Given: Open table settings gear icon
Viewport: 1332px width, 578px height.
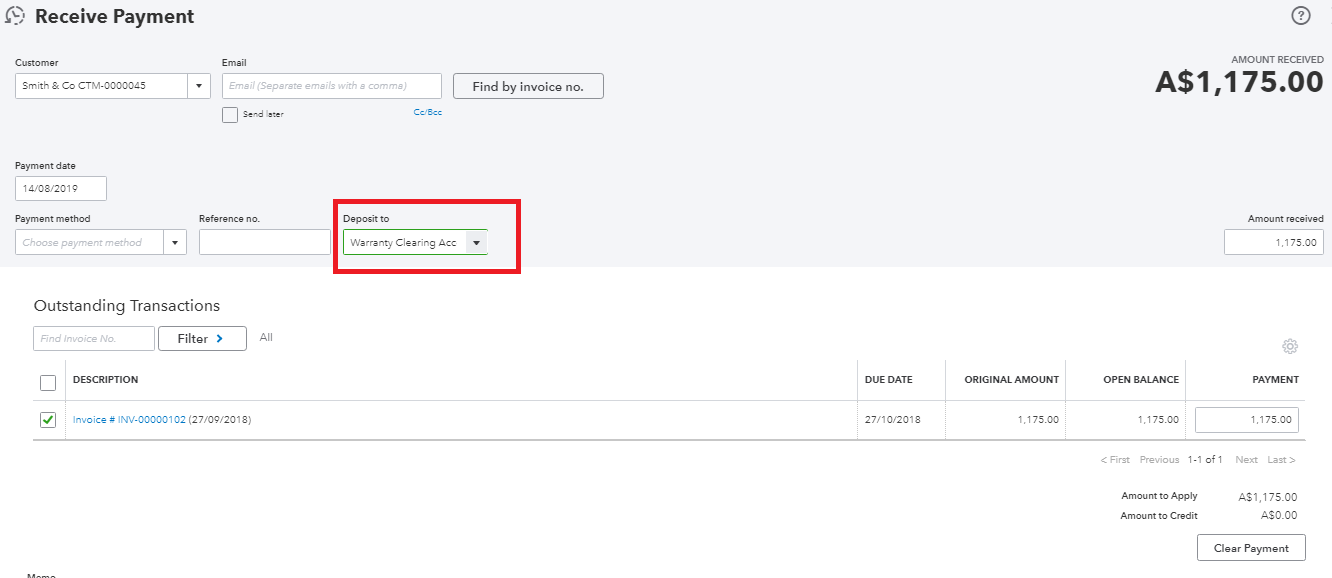Looking at the screenshot, I should (x=1290, y=346).
